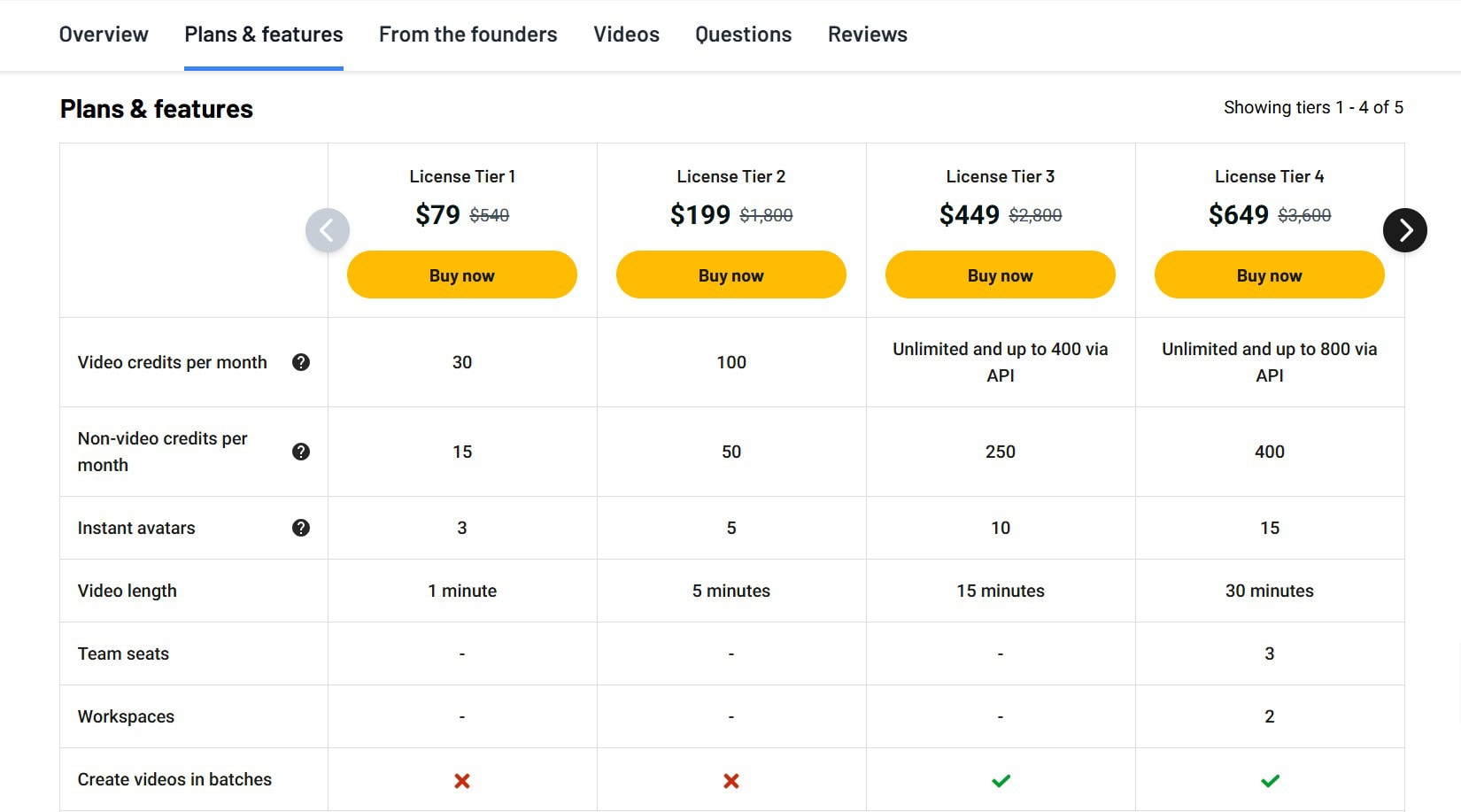Click red X under License Tier 1 batches
The width and height of the screenshot is (1461, 812).
462,781
